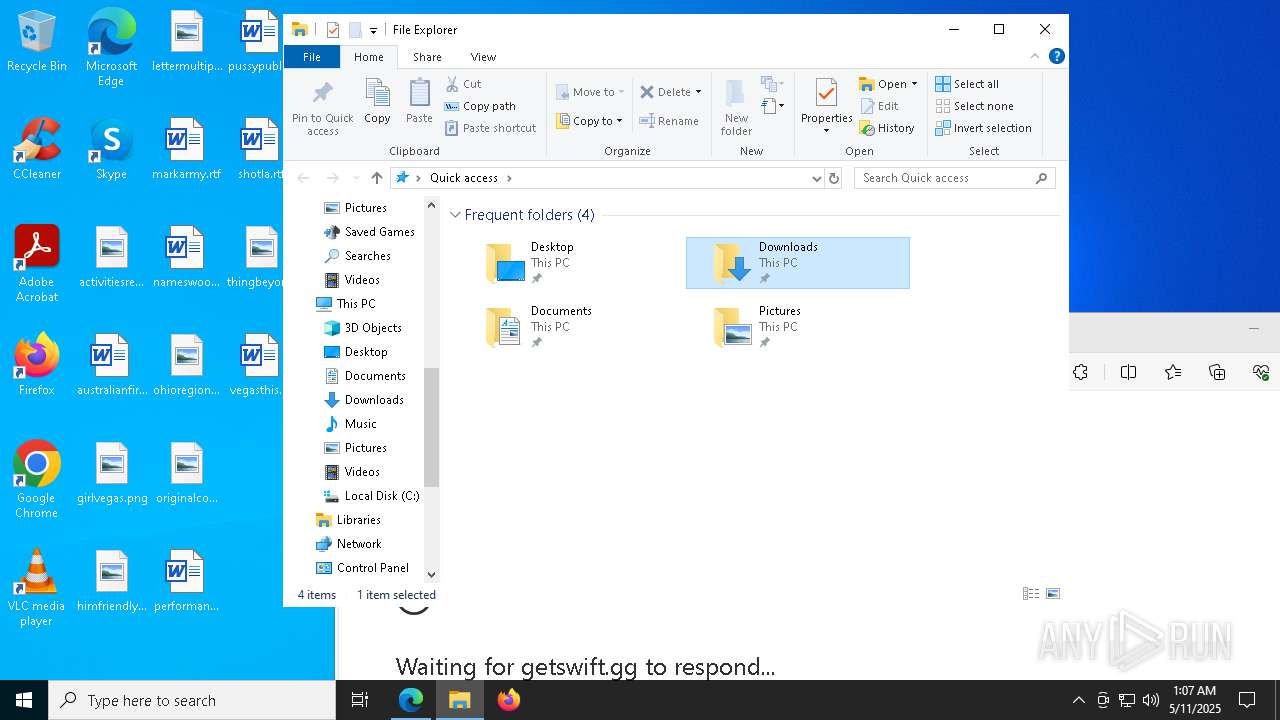Open File Explorer help icon
The image size is (1280, 720).
coord(1056,56)
